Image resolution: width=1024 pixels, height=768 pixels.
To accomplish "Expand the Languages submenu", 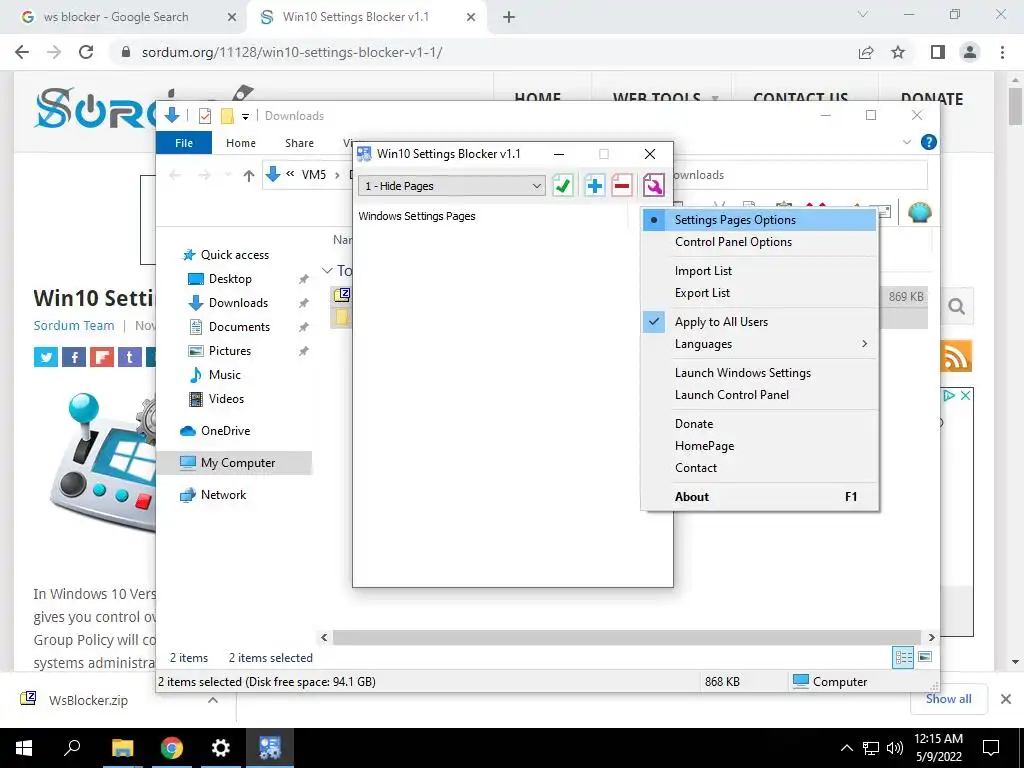I will [759, 344].
